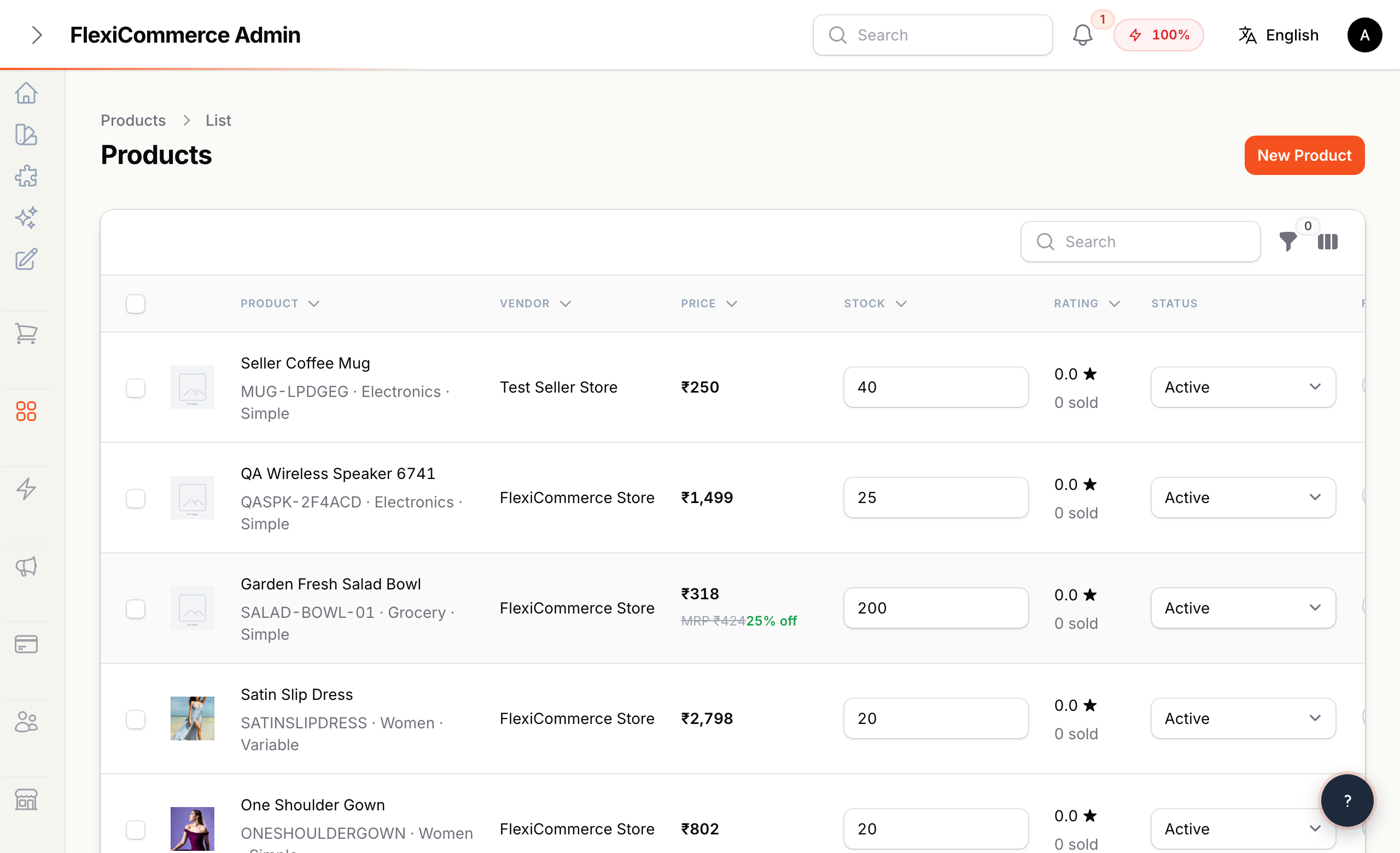Image resolution: width=1400 pixels, height=853 pixels.
Task: Open status dropdown for Satin Slip Dress
Action: click(1243, 718)
